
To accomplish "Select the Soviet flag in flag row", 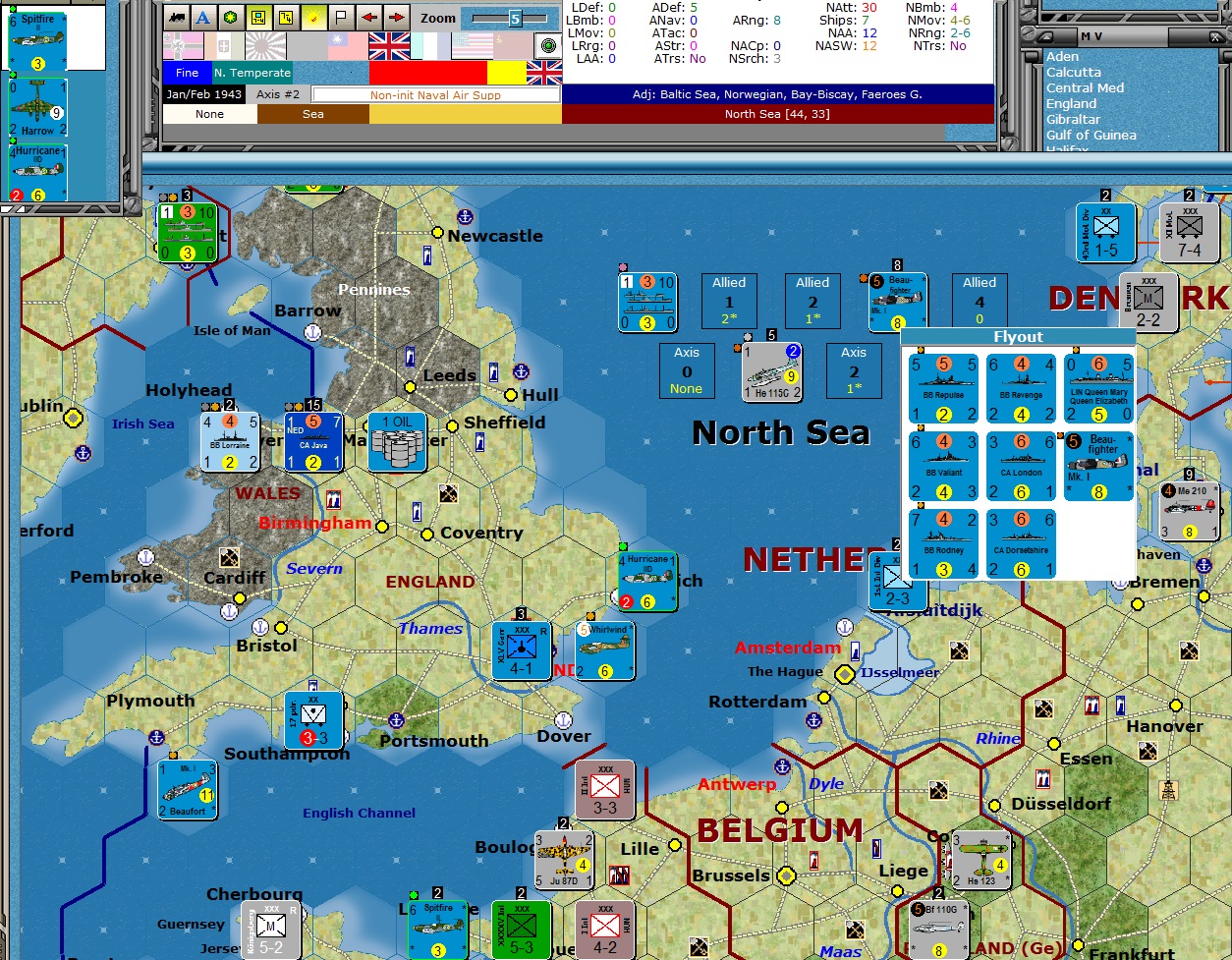I will coord(512,46).
